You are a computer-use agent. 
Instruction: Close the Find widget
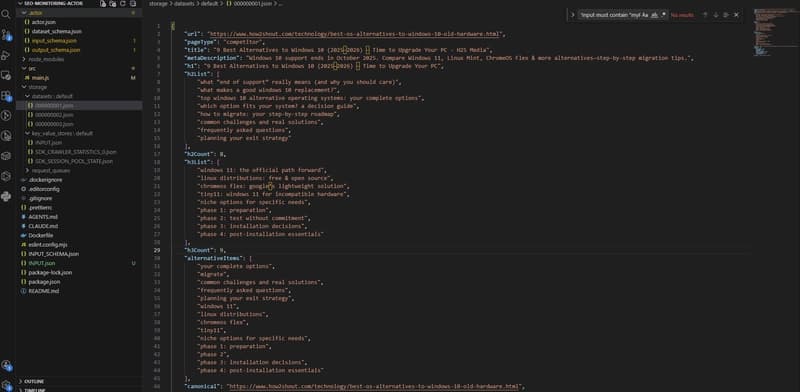[736, 15]
